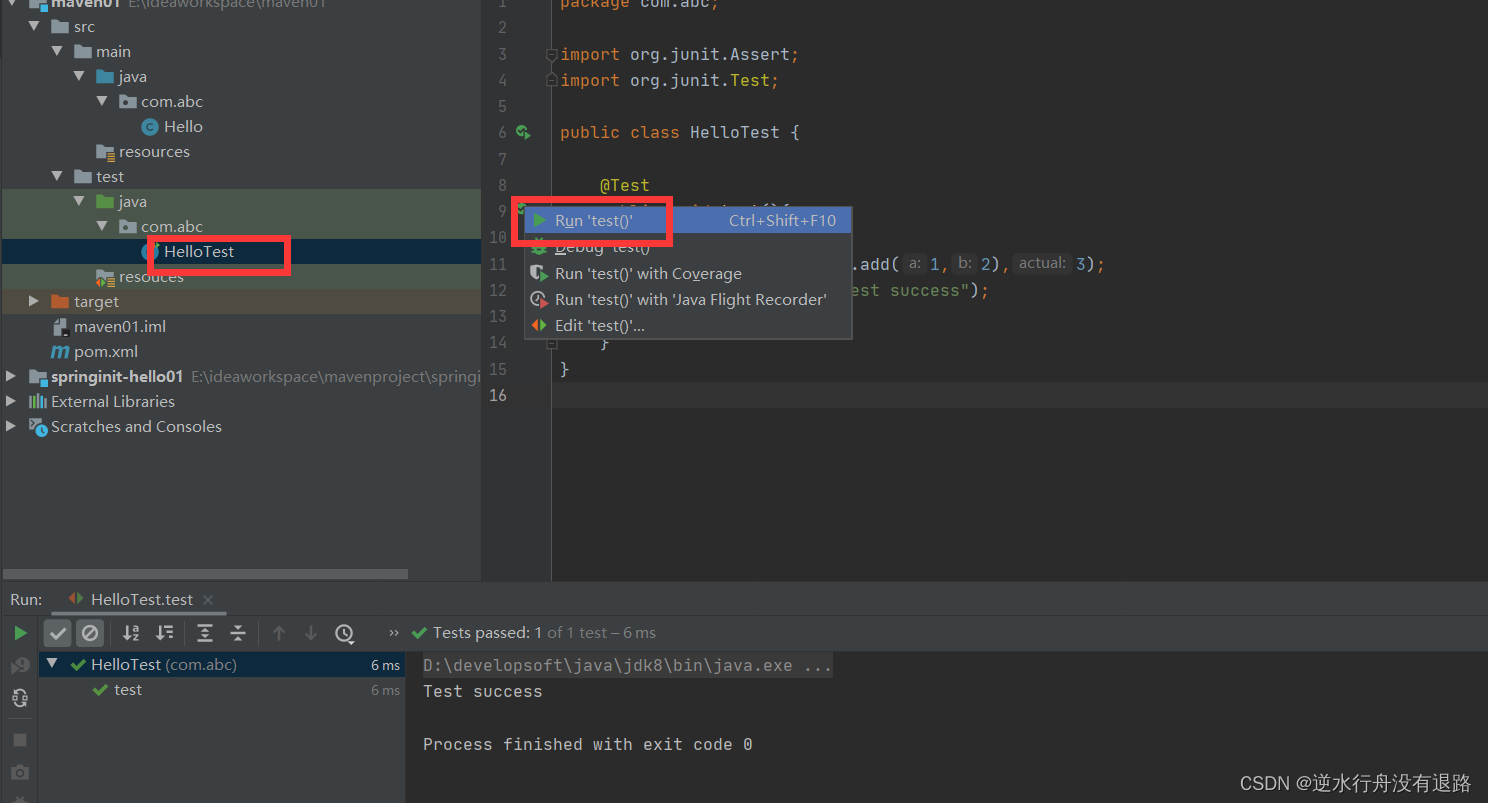The width and height of the screenshot is (1488, 803).
Task: Expand the target folder
Action: pyautogui.click(x=34, y=302)
